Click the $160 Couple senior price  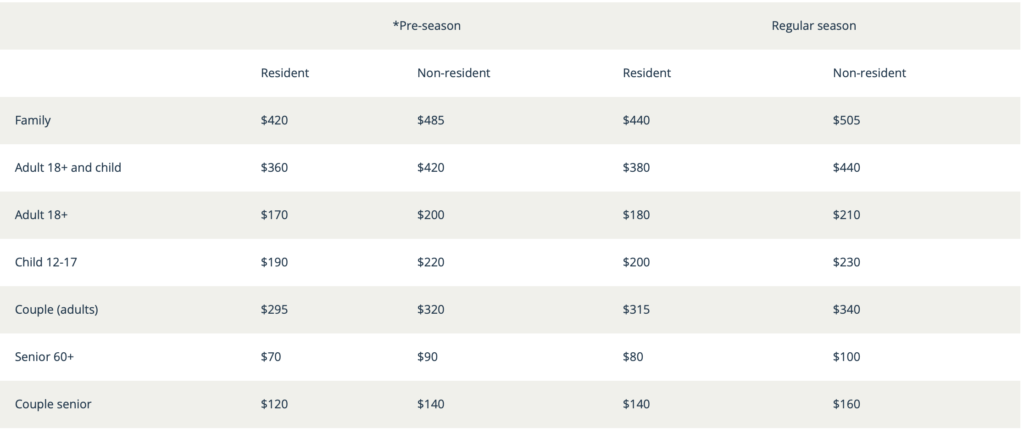click(846, 404)
